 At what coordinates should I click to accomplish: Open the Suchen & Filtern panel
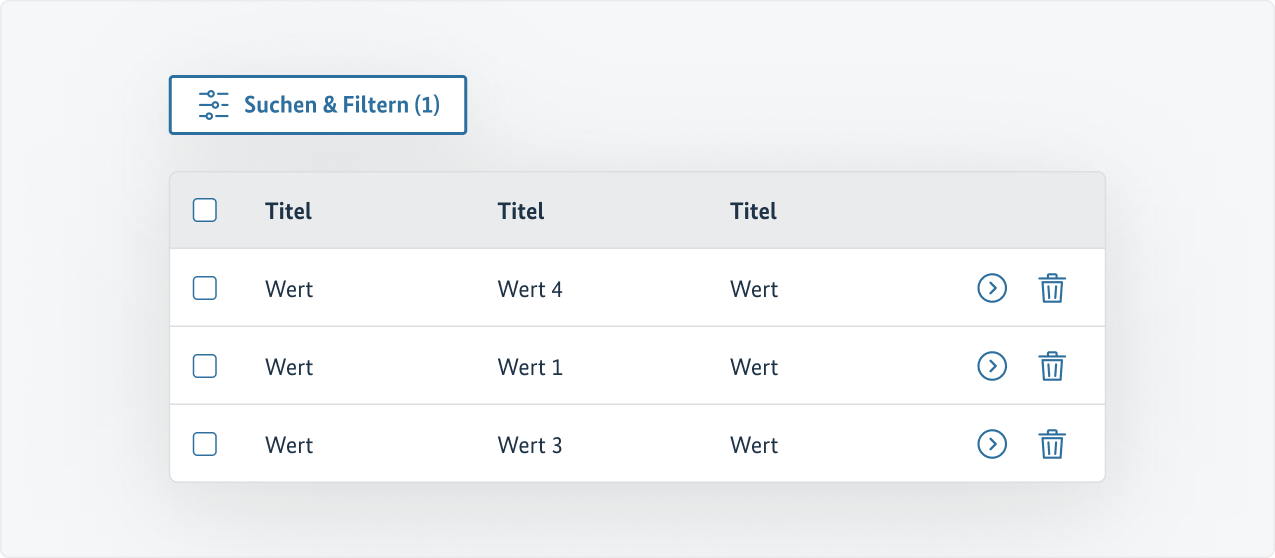point(318,105)
